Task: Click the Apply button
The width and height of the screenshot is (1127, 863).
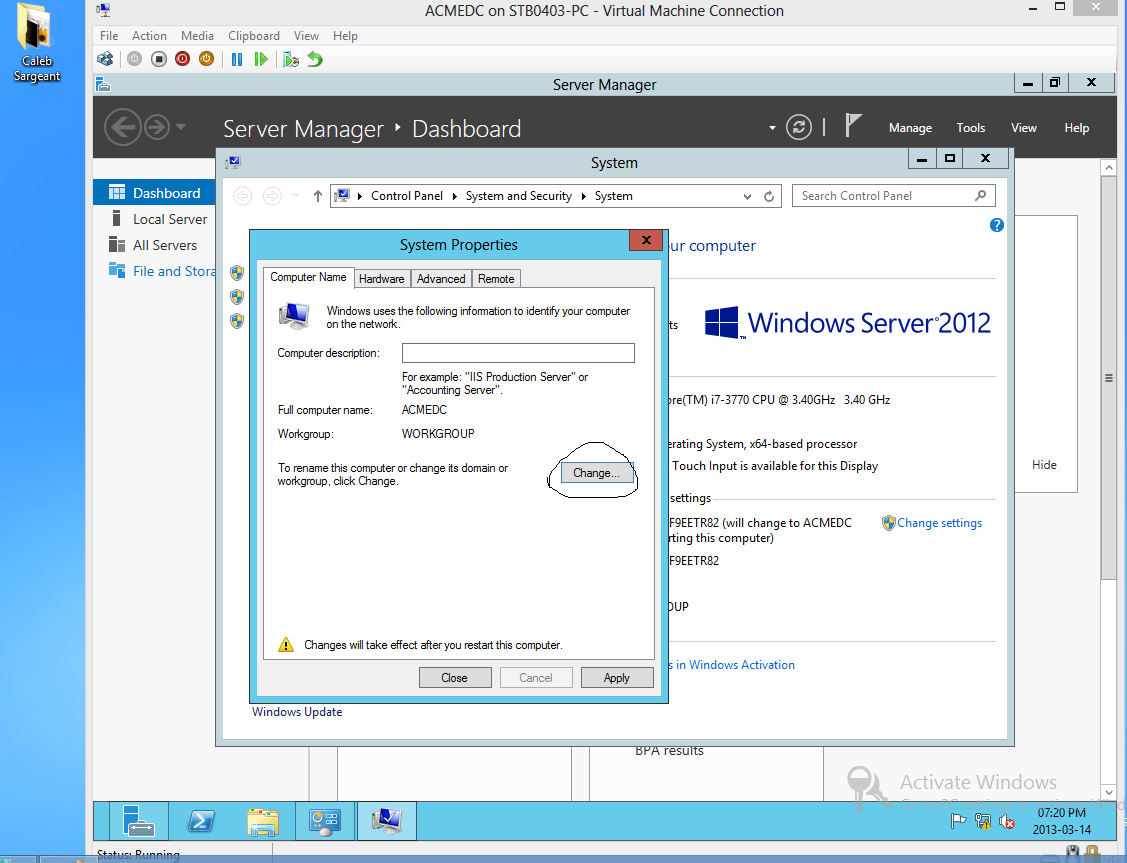Action: 617,678
